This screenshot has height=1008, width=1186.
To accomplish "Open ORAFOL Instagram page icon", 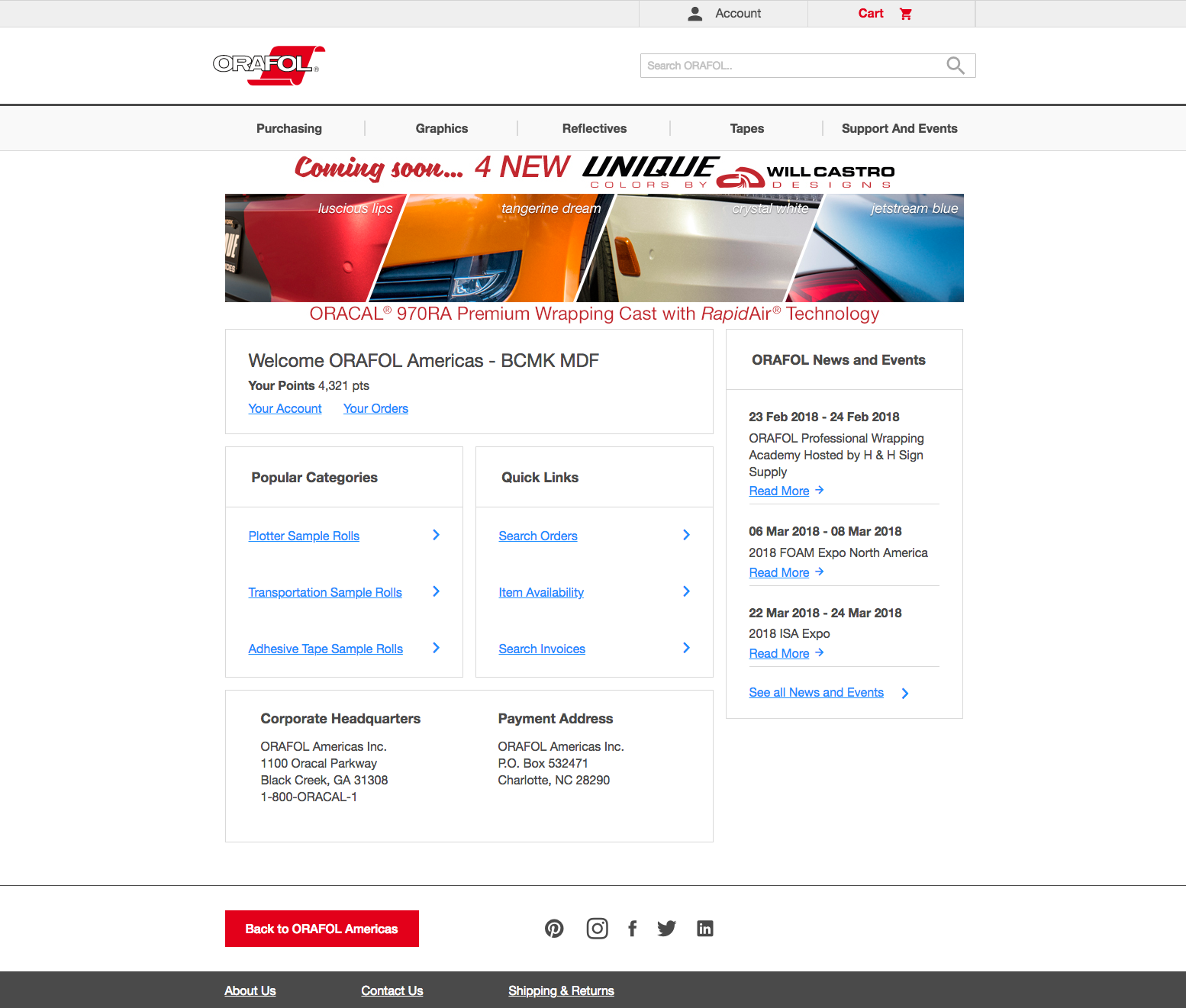I will click(x=597, y=929).
